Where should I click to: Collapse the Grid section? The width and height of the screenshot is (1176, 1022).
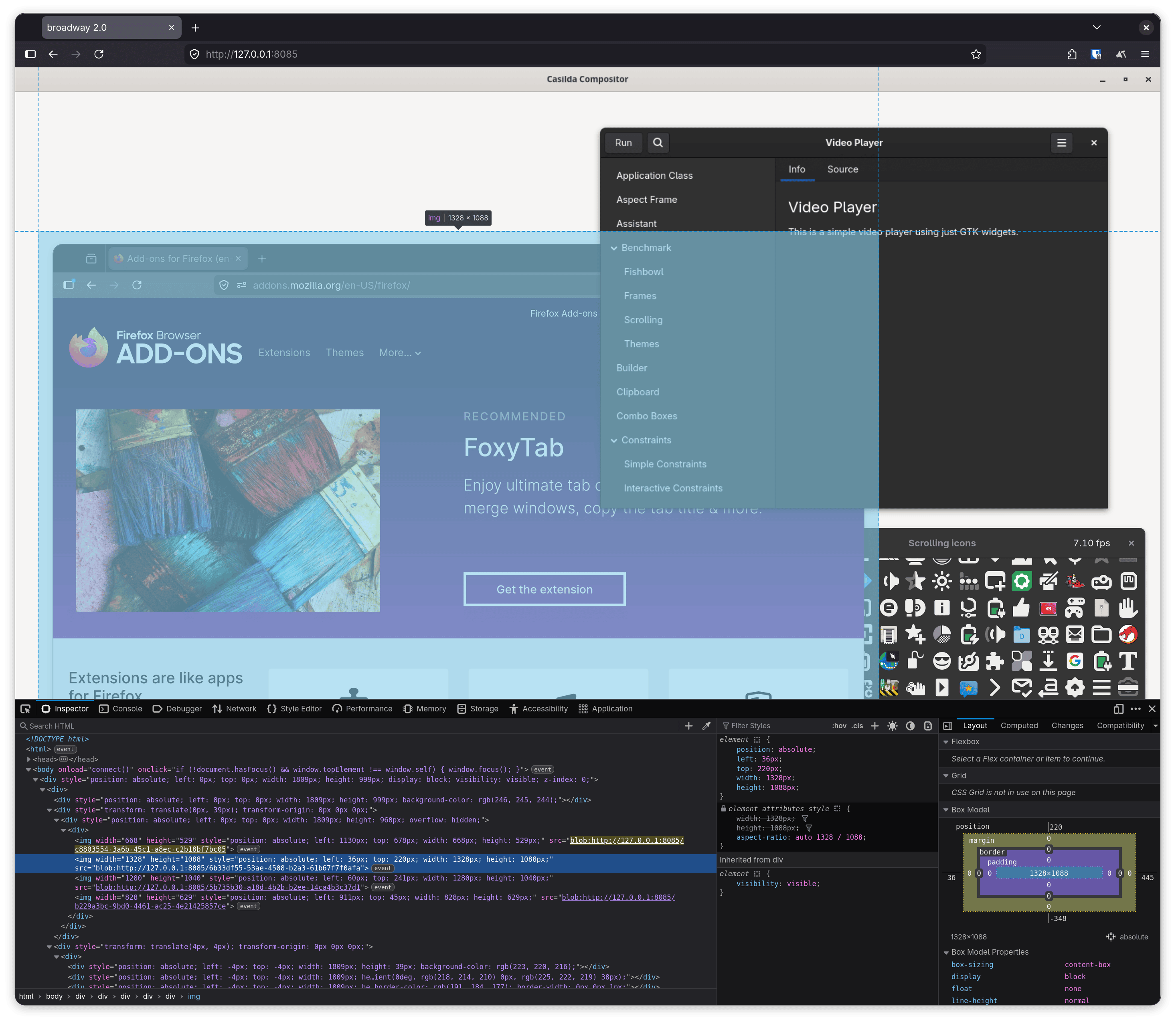point(946,776)
